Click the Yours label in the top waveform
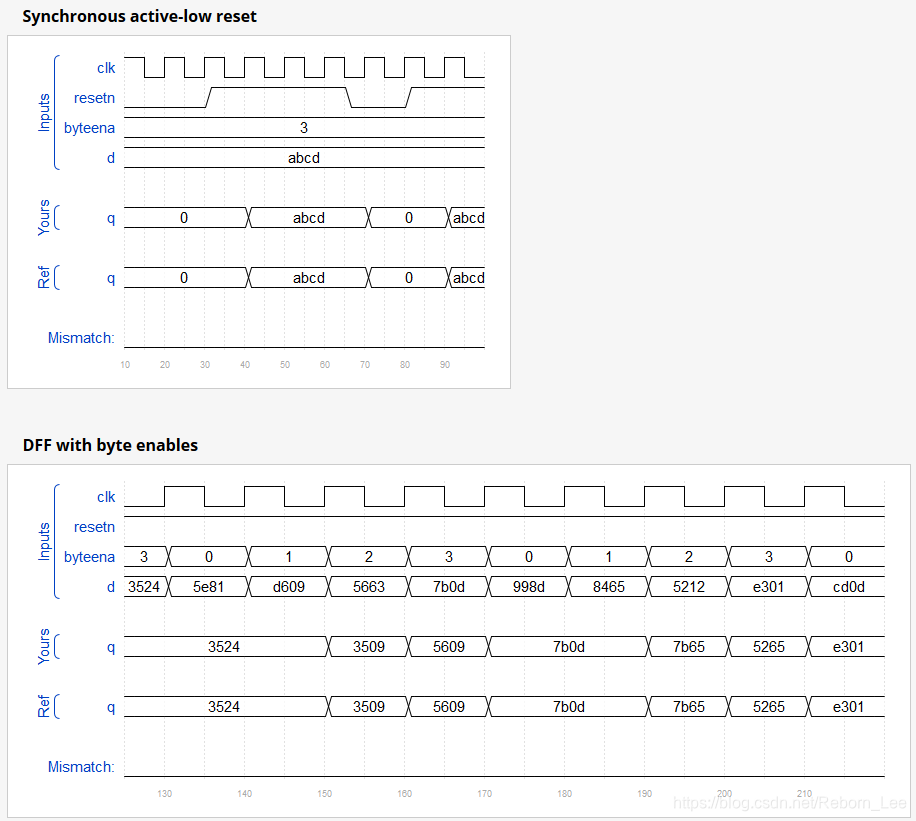The height and width of the screenshot is (821, 916). pyautogui.click(x=44, y=218)
